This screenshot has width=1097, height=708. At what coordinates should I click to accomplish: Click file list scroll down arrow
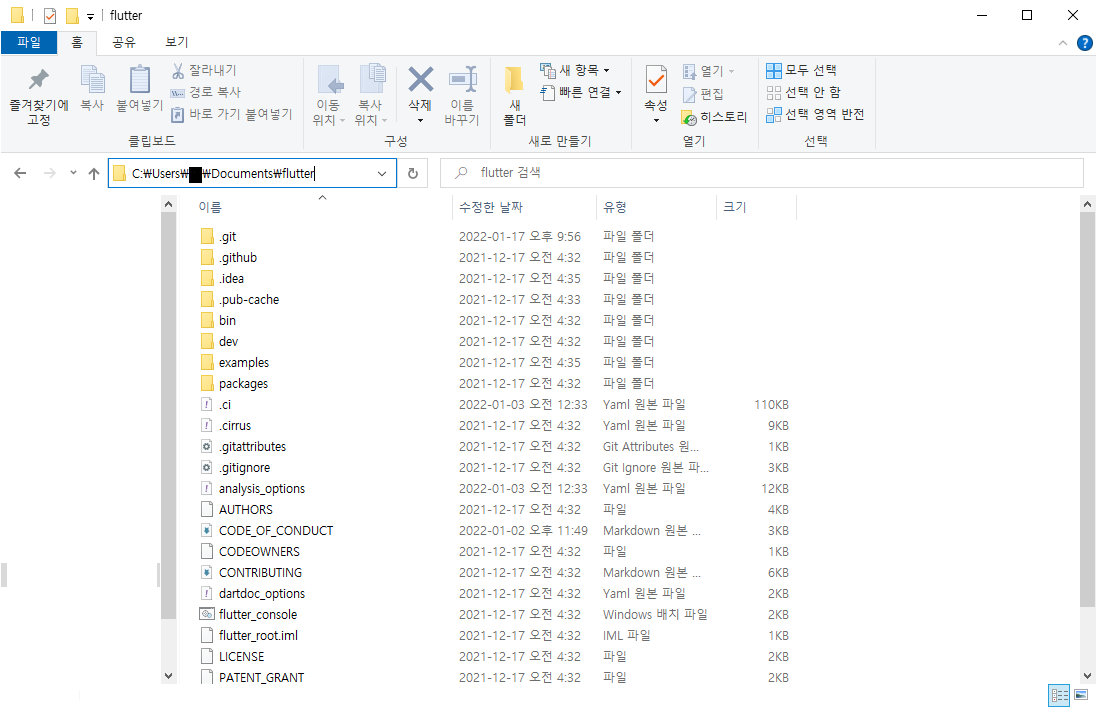coord(1087,676)
